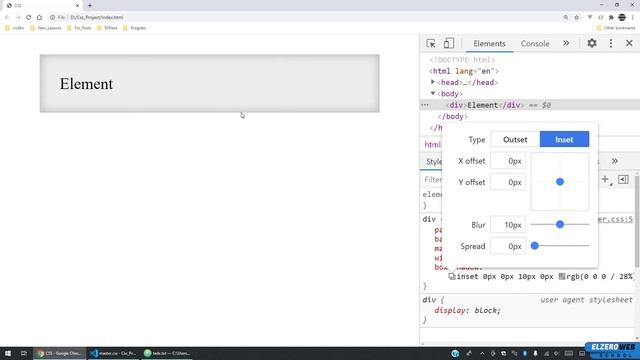640x360 pixels.
Task: Open the Styles pane tab
Action: (x=433, y=162)
